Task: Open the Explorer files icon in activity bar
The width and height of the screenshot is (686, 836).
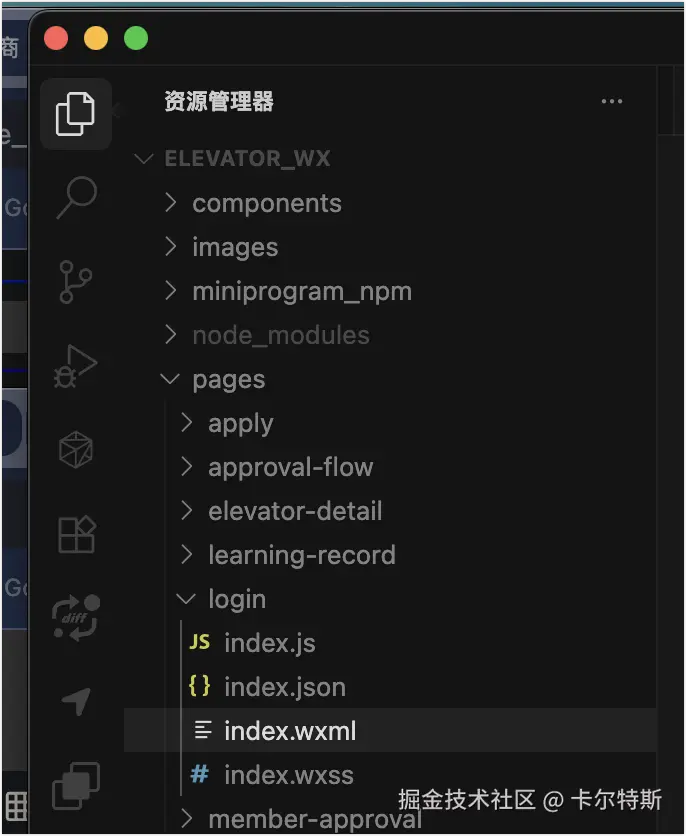Action: [76, 114]
